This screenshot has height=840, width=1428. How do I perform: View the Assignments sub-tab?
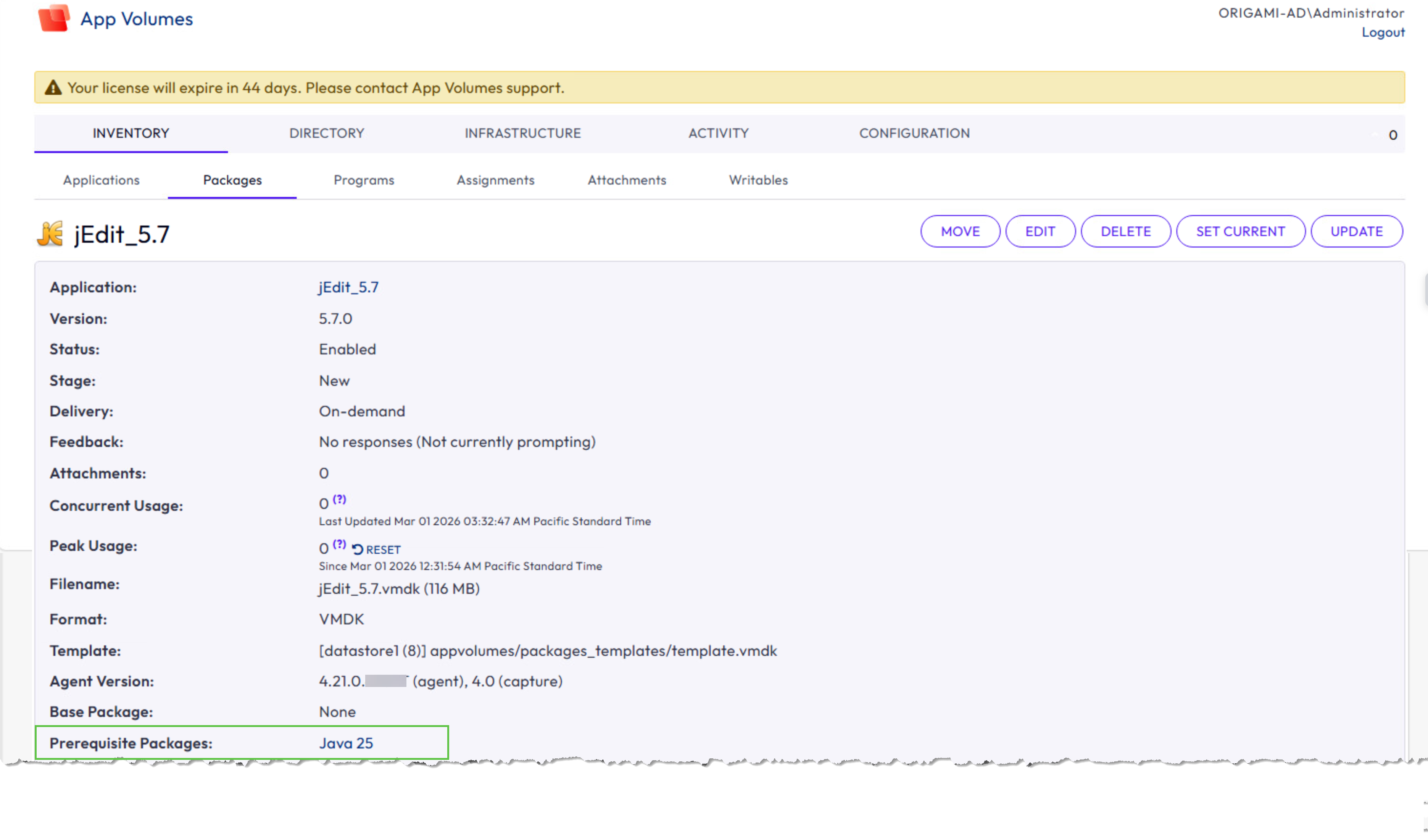click(x=495, y=180)
